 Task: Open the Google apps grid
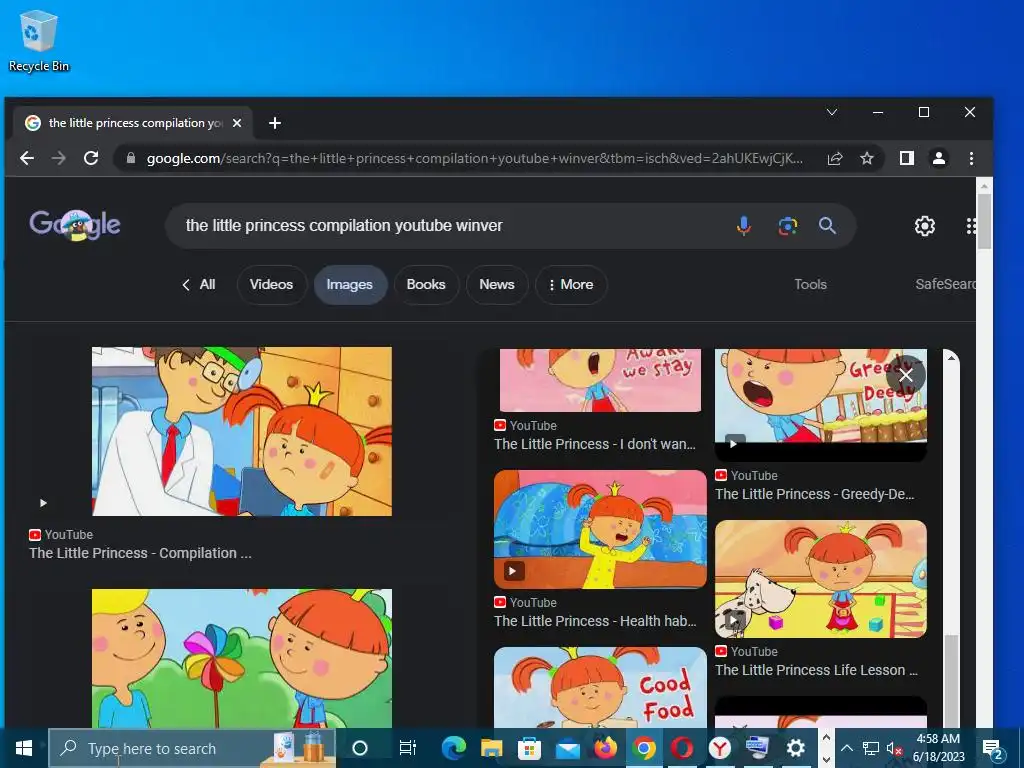pos(971,226)
